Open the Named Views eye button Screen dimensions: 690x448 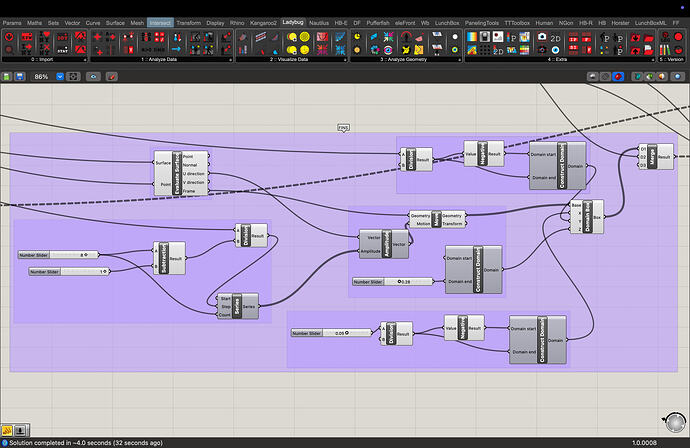(x=93, y=77)
